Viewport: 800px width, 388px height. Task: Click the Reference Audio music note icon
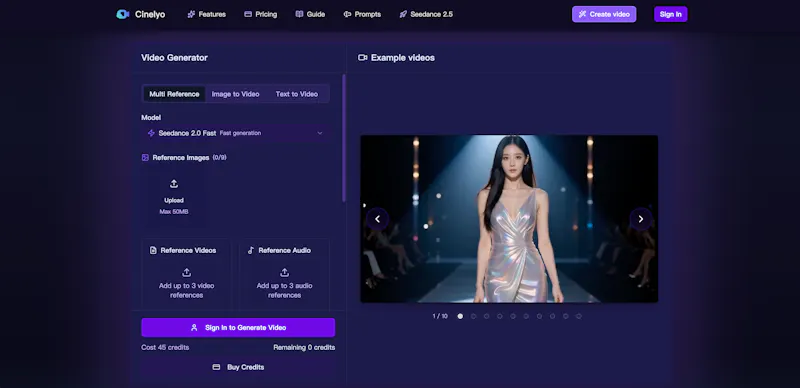251,250
